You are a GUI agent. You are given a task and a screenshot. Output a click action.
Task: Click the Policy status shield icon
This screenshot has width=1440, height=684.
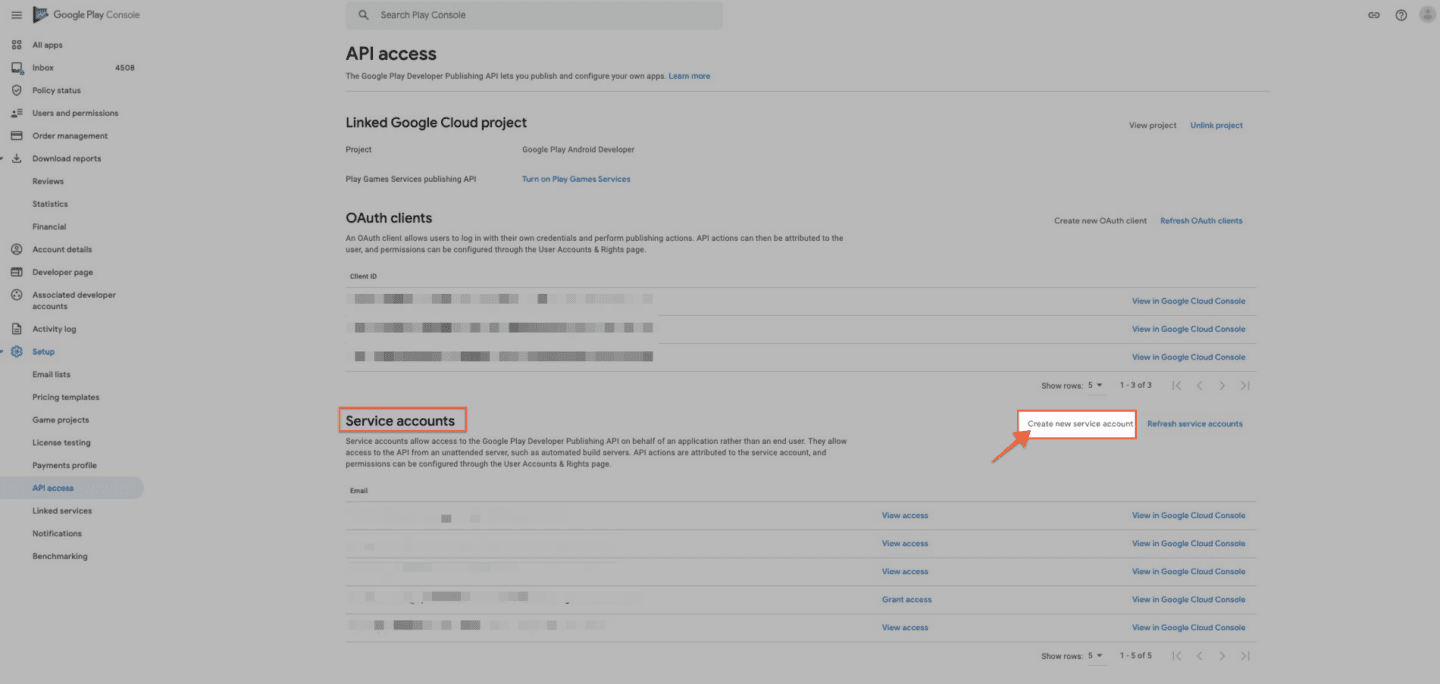pyautogui.click(x=17, y=90)
